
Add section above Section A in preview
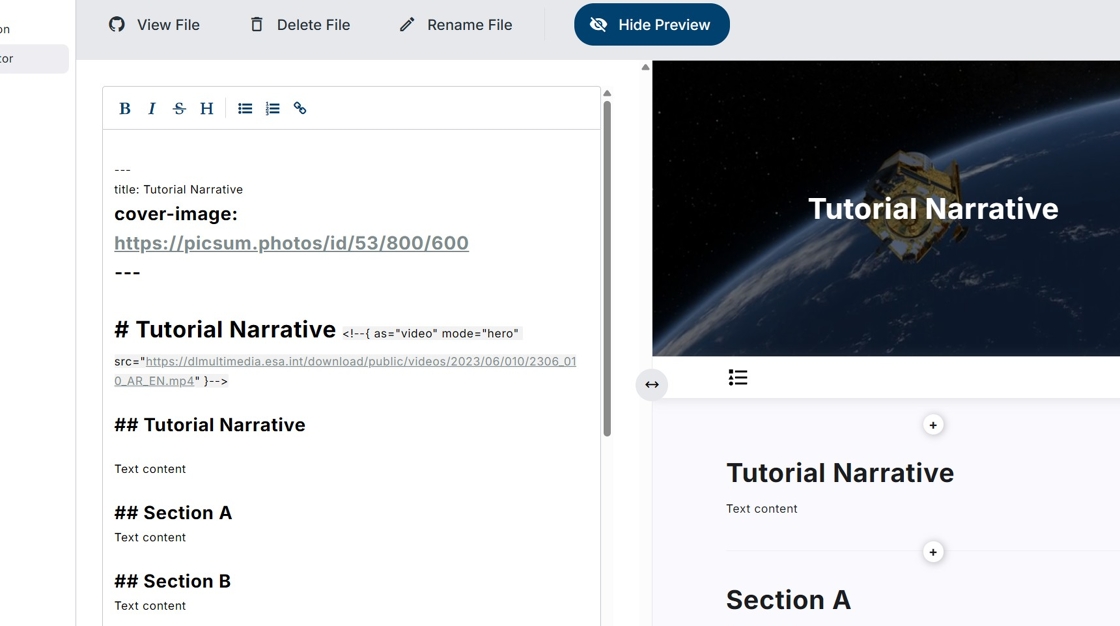click(x=933, y=552)
